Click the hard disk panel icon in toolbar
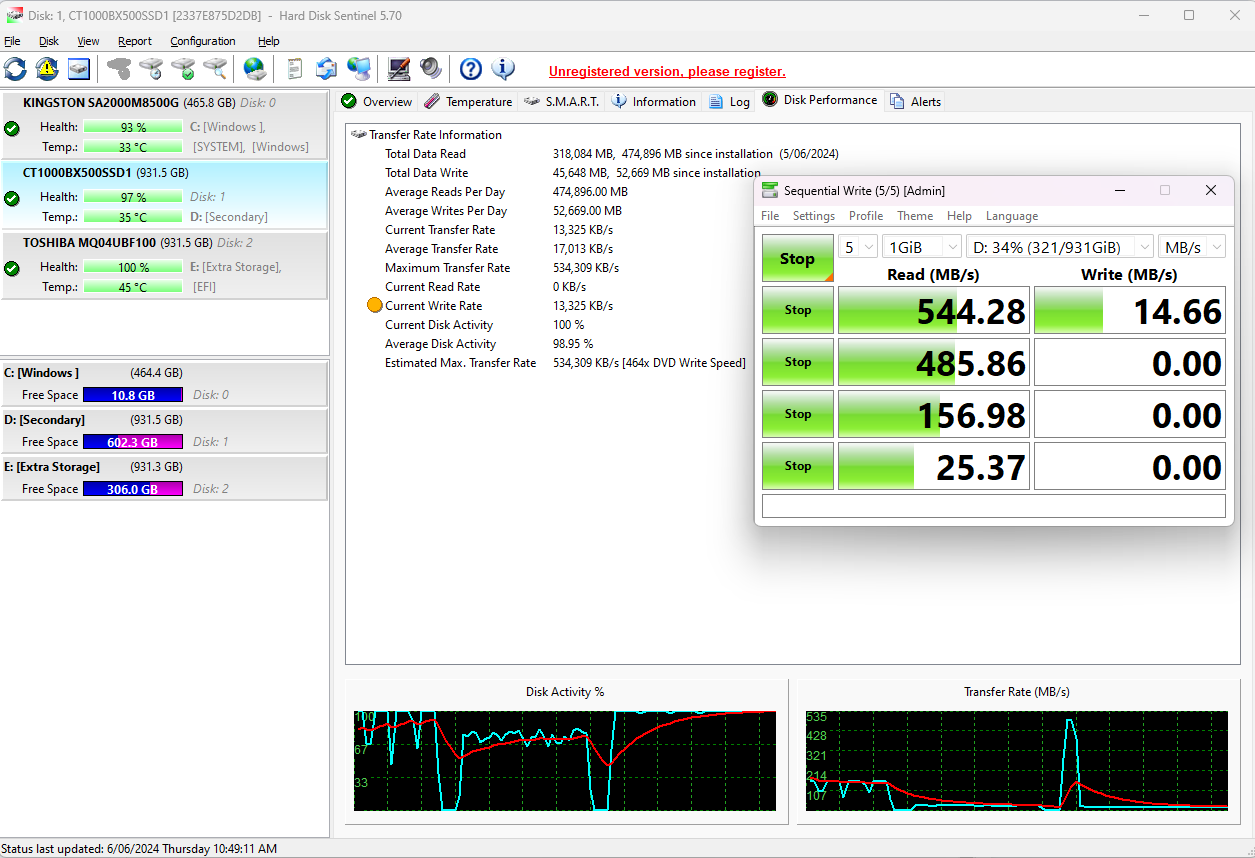The height and width of the screenshot is (858, 1255). coord(79,69)
